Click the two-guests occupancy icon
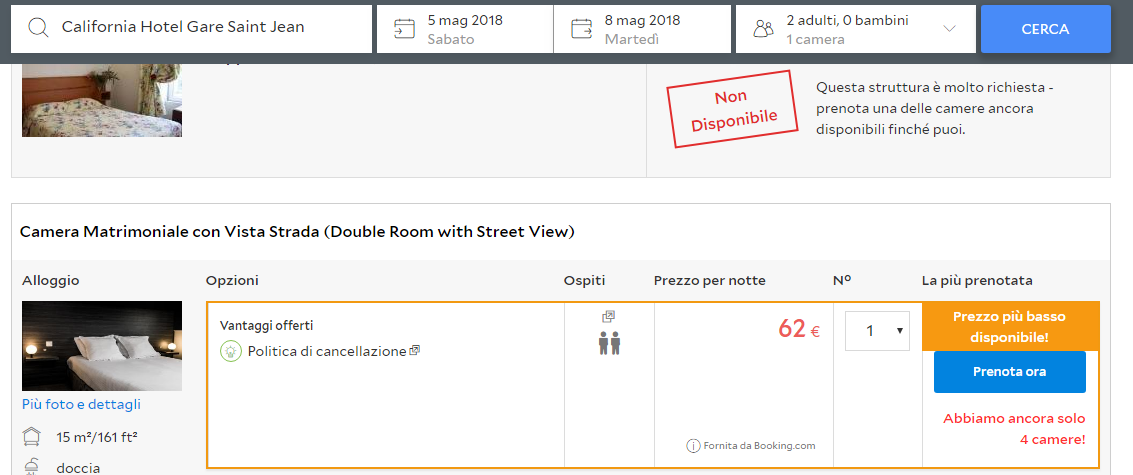1133x475 pixels. click(x=609, y=343)
